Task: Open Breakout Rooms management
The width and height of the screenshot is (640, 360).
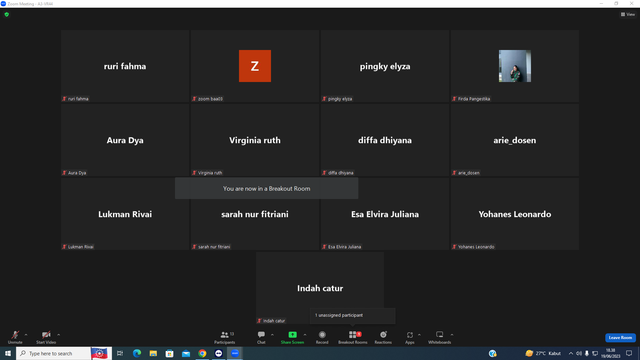Action: 353,337
